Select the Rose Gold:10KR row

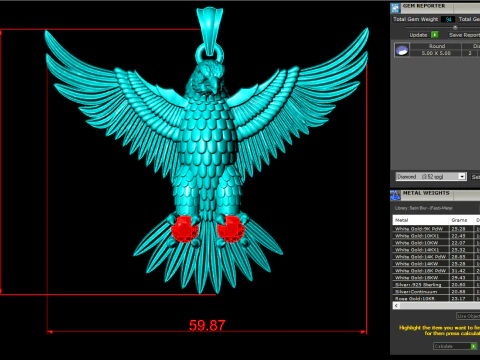click(x=436, y=299)
